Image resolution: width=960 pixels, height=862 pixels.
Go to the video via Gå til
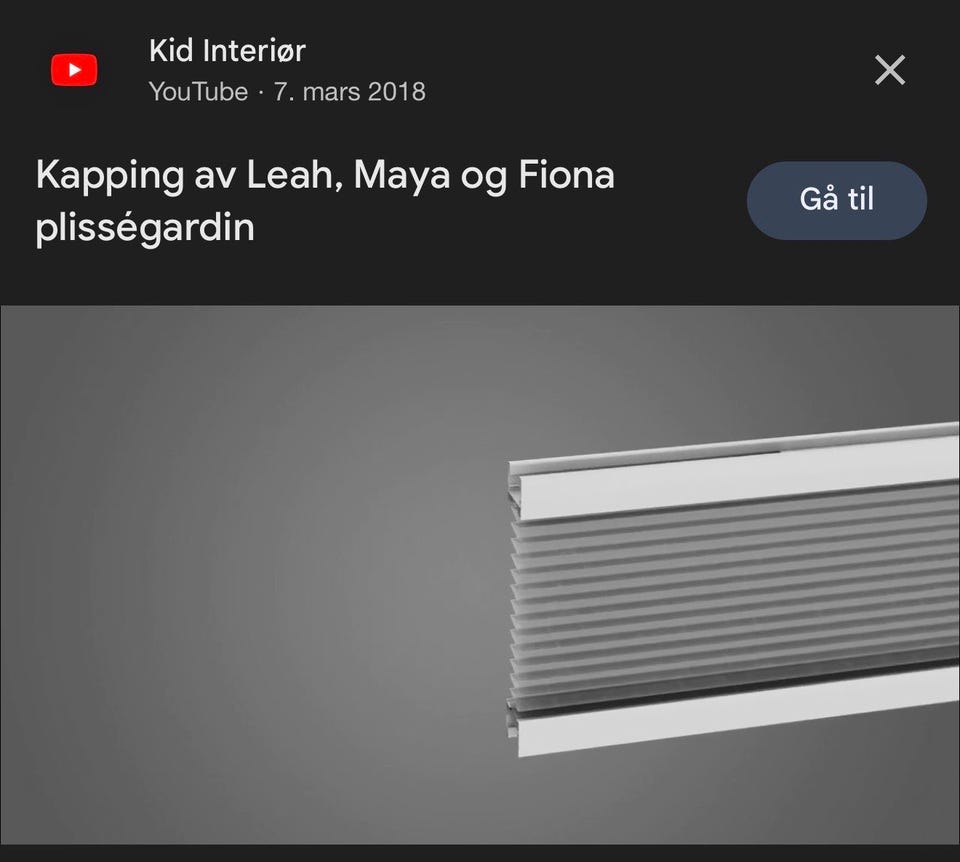836,200
